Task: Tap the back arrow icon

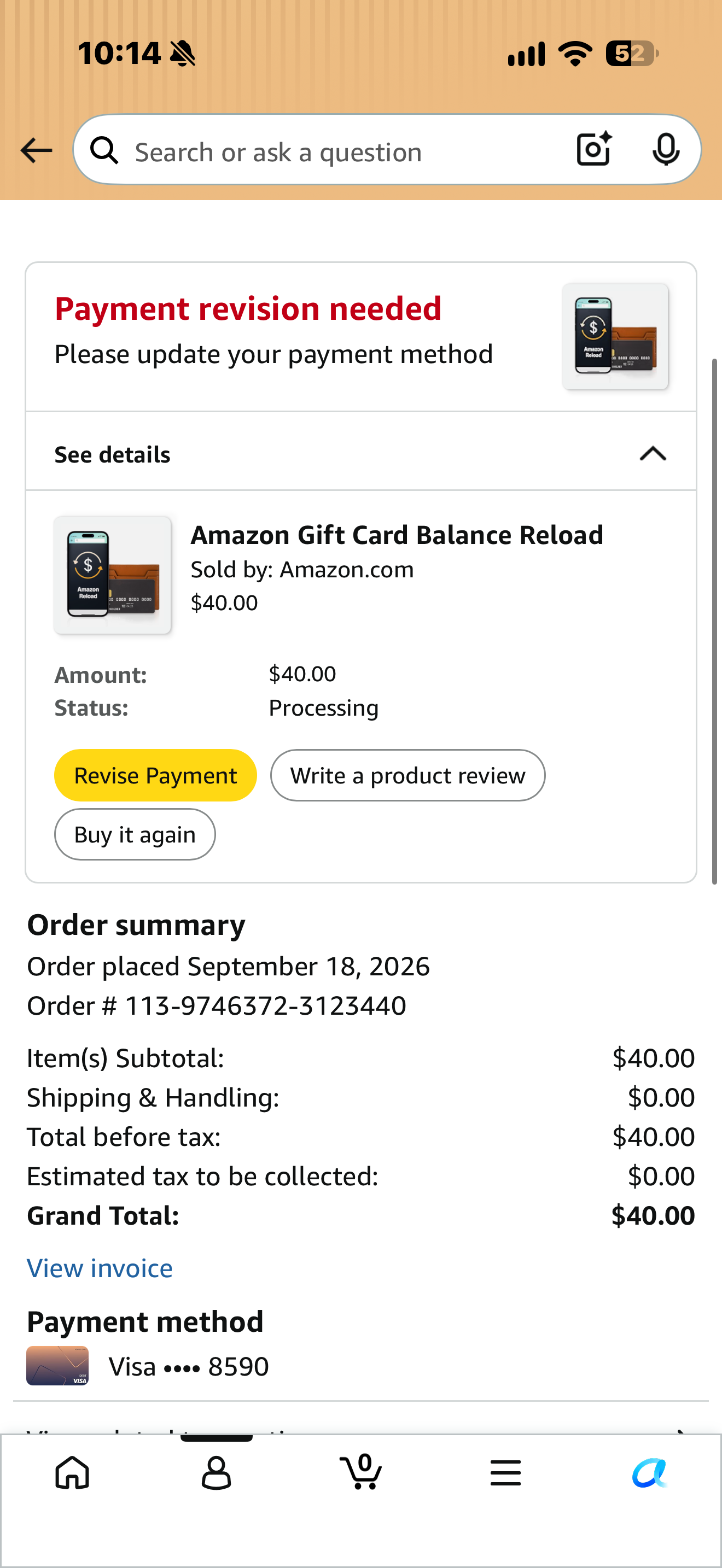Action: coord(36,150)
